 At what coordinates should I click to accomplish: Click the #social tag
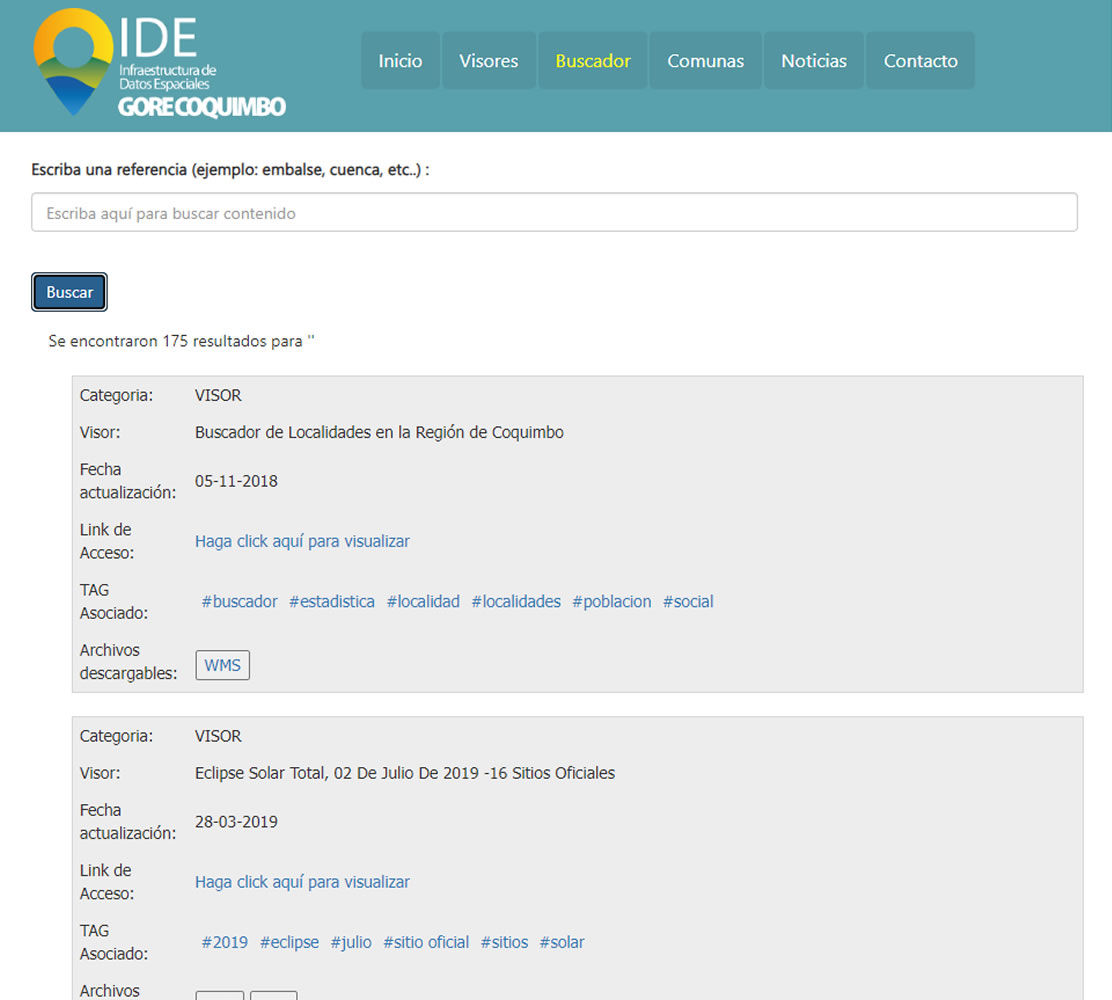(688, 601)
